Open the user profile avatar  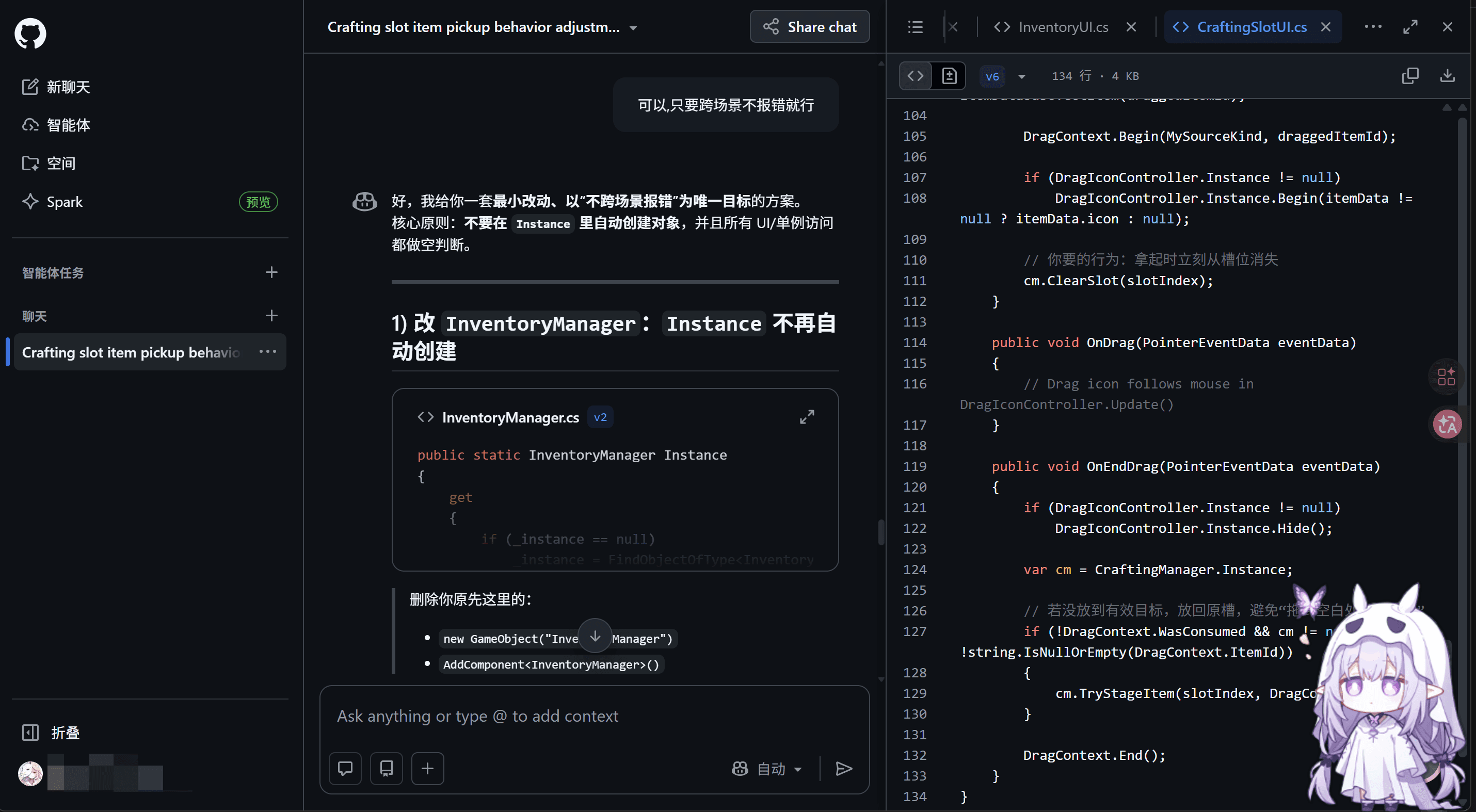[30, 774]
